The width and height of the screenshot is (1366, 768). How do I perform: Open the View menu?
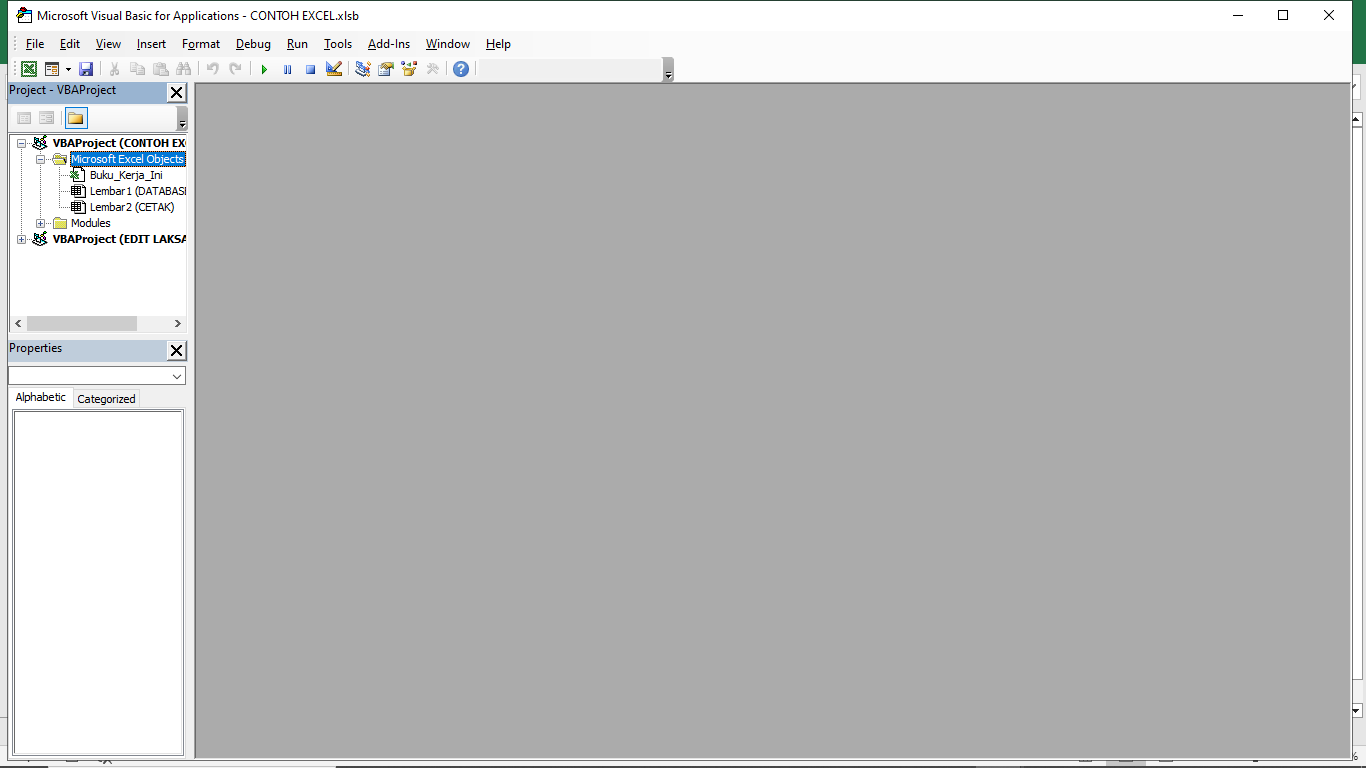[108, 44]
